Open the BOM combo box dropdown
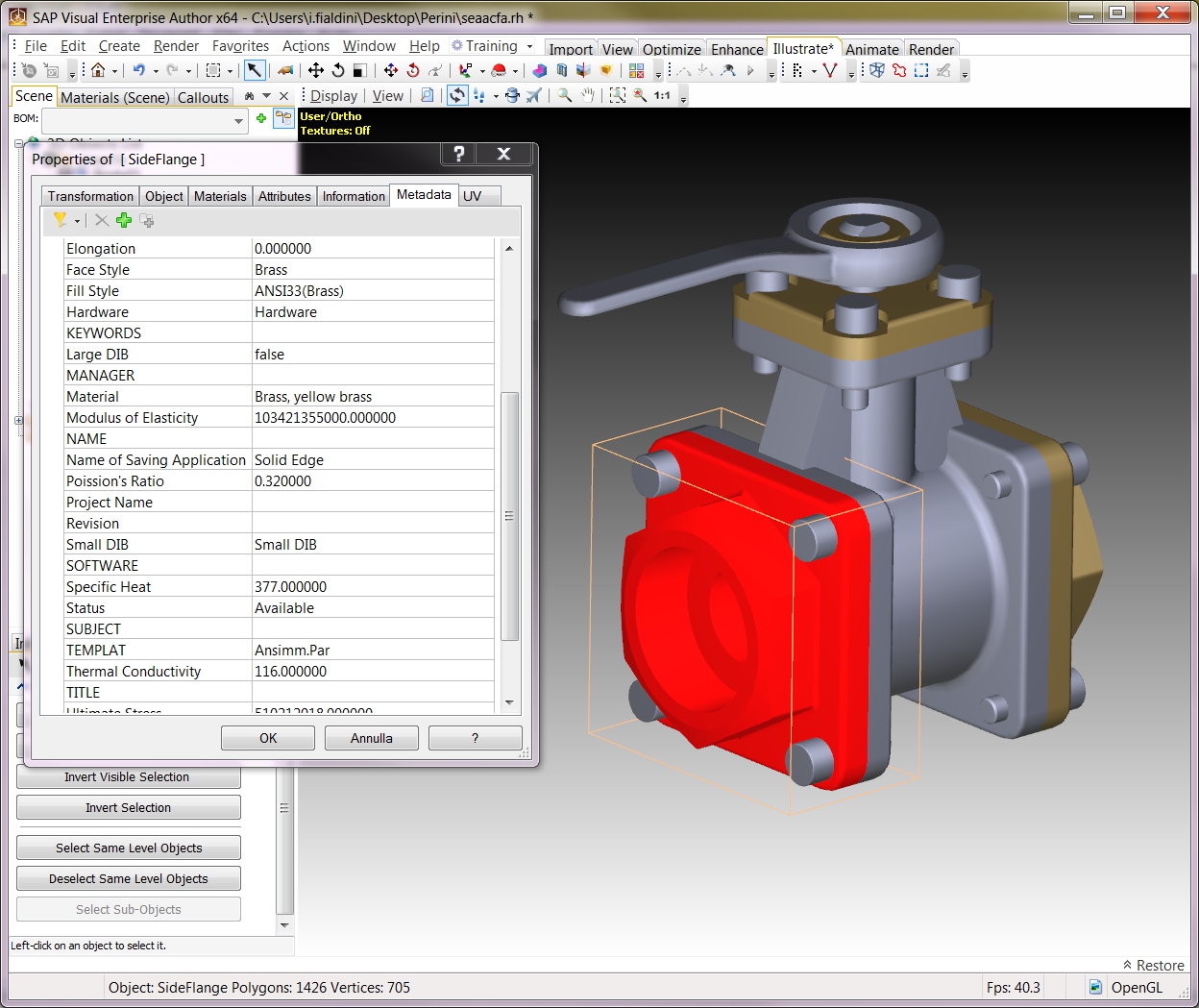Screen dimensions: 1199x1008 click(x=239, y=121)
